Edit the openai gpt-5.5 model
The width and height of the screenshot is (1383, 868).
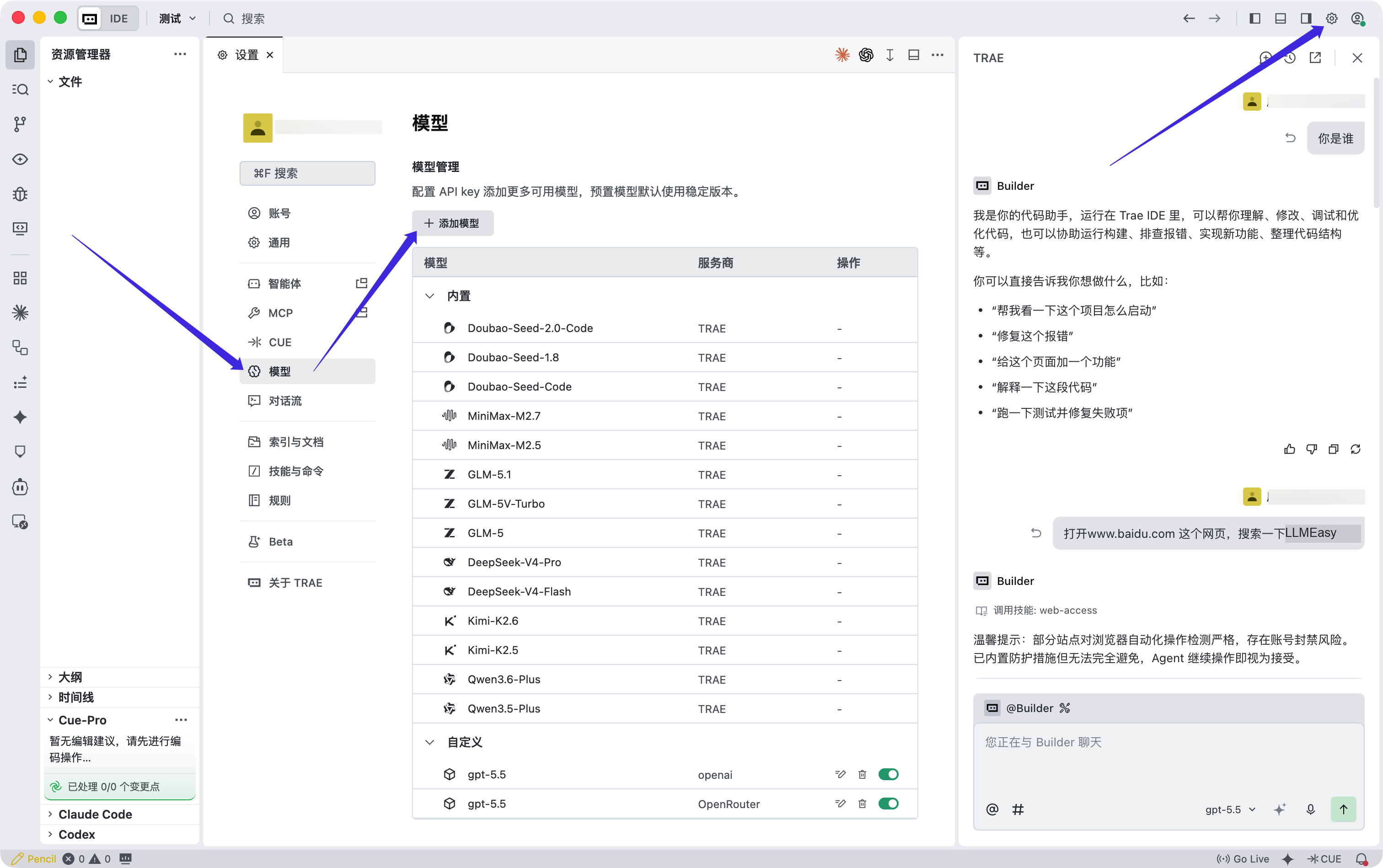point(841,774)
